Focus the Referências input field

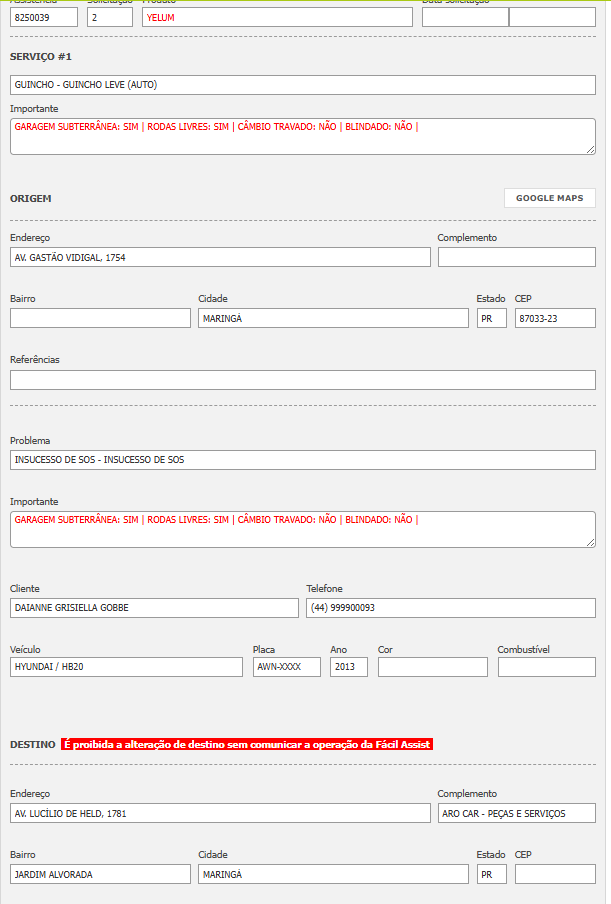point(302,380)
